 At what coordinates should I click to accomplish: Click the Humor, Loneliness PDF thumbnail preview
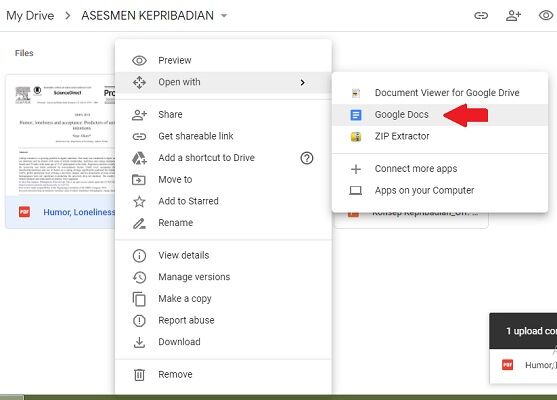[x=60, y=136]
